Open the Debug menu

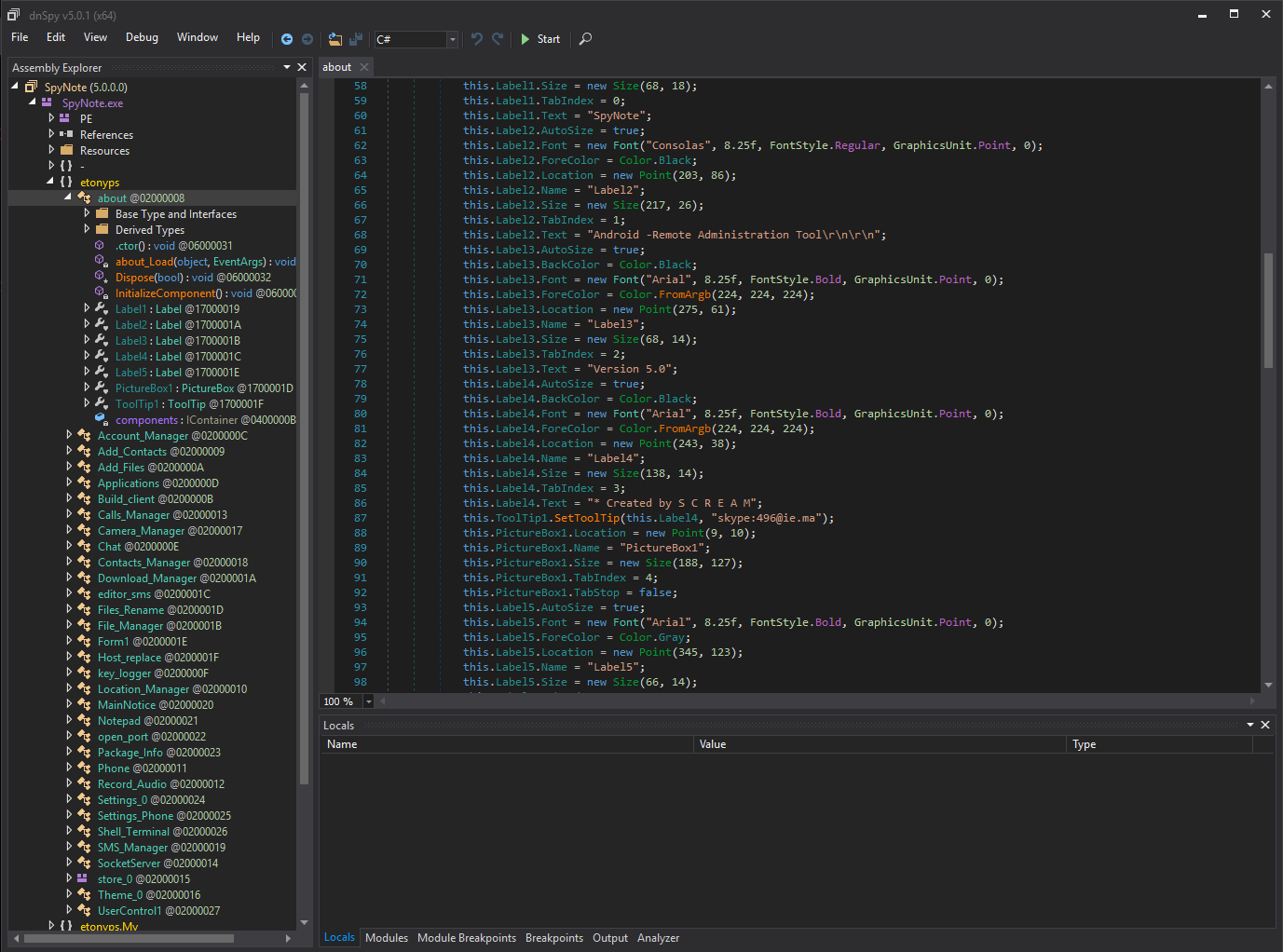pyautogui.click(x=142, y=37)
